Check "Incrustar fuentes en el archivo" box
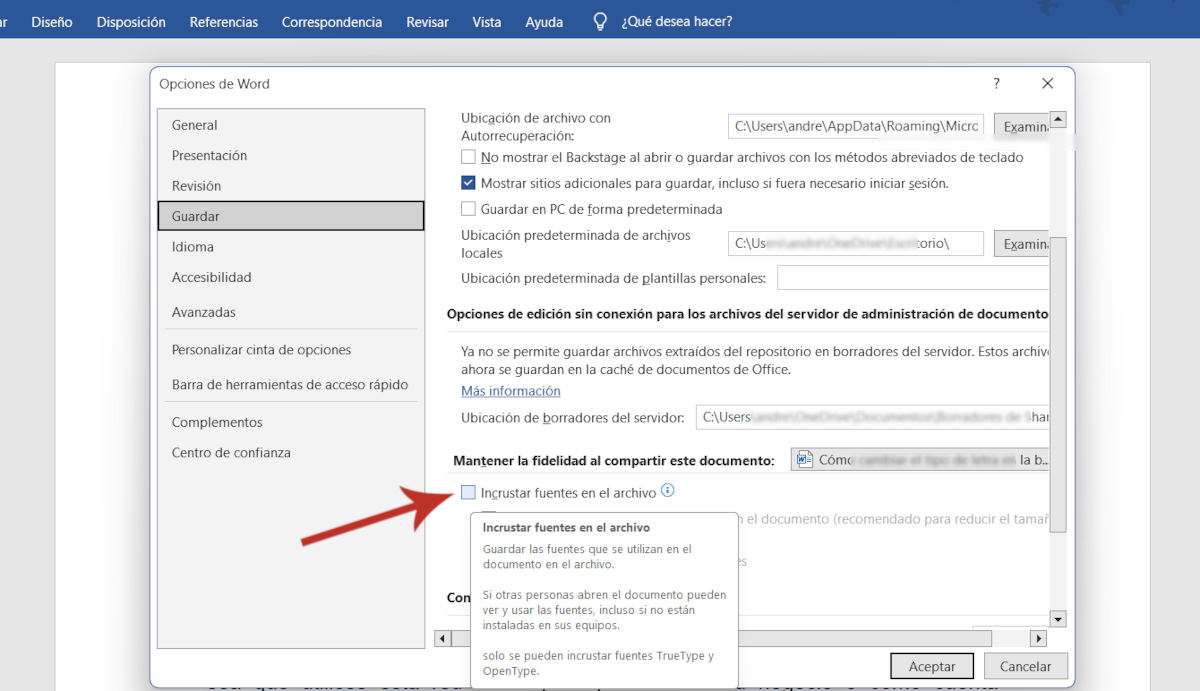 click(468, 492)
